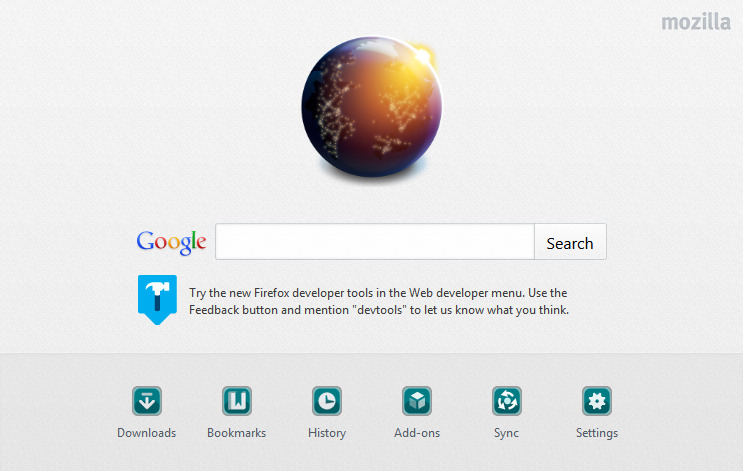Click the blue hammer developer tools icon

[x=157, y=298]
